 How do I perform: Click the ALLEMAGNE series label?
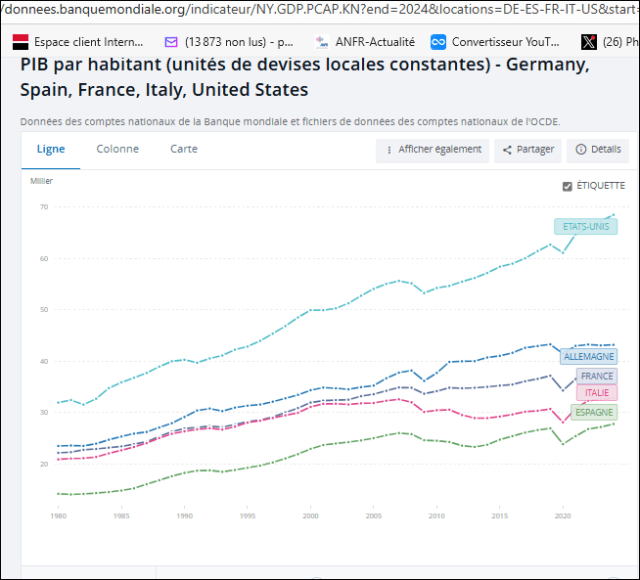click(589, 356)
